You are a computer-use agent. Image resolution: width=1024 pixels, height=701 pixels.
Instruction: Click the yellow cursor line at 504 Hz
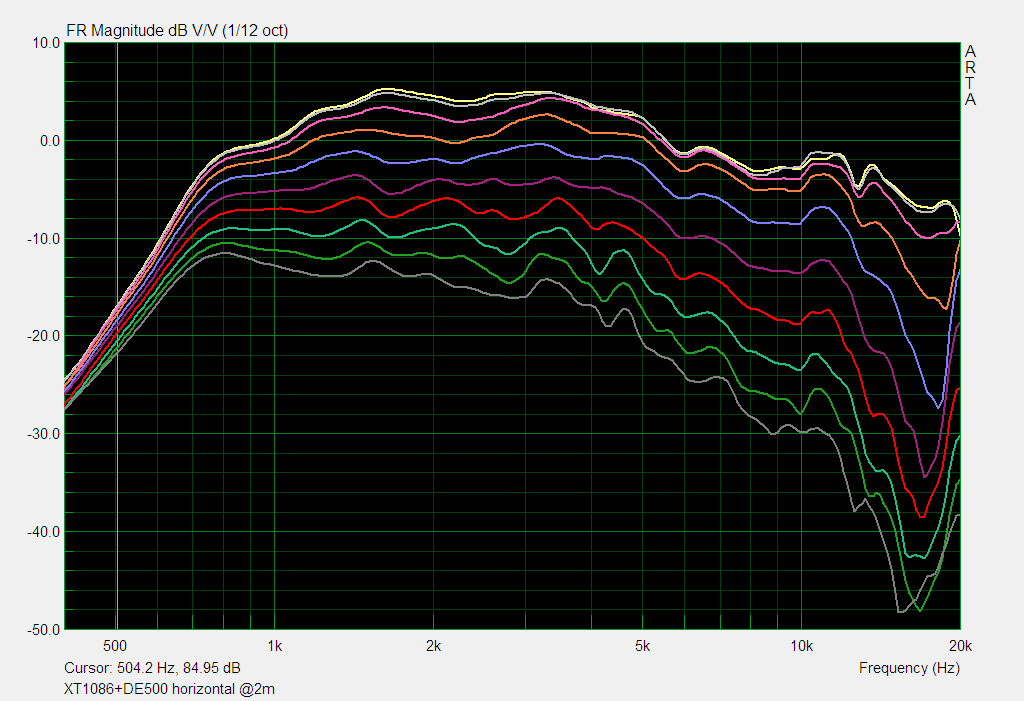coord(117,336)
